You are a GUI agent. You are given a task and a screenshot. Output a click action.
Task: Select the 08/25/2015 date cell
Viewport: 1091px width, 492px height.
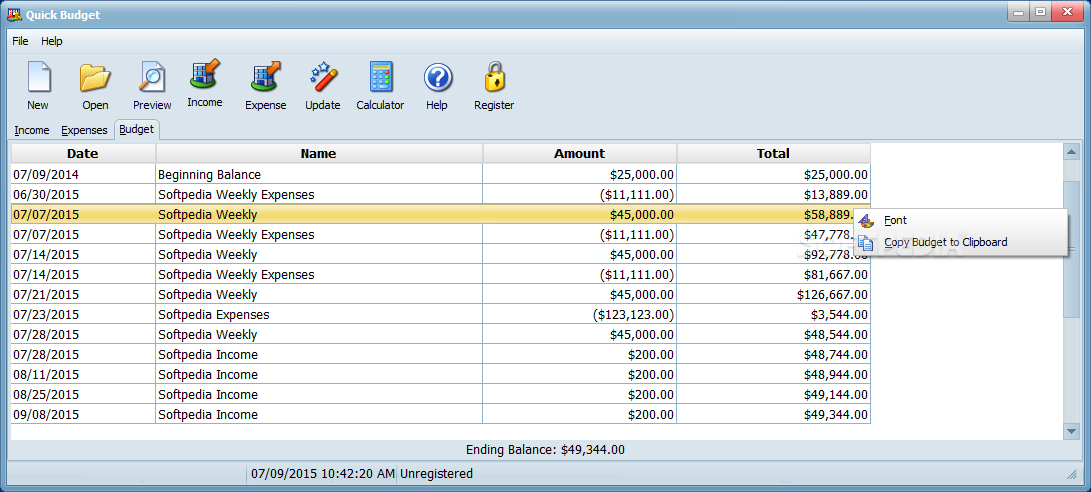[x=83, y=395]
